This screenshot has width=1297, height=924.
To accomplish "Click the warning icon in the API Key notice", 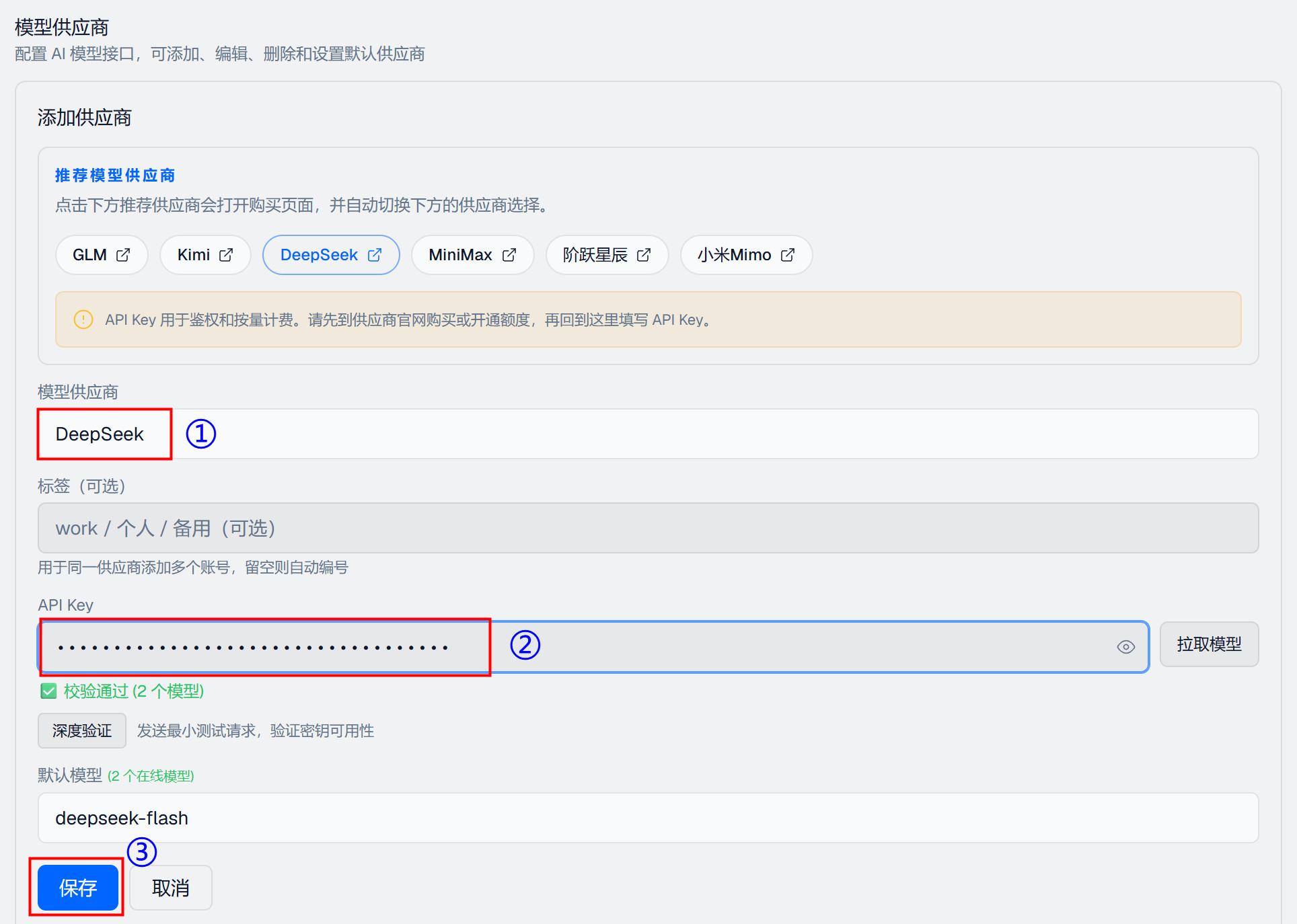I will tap(83, 319).
